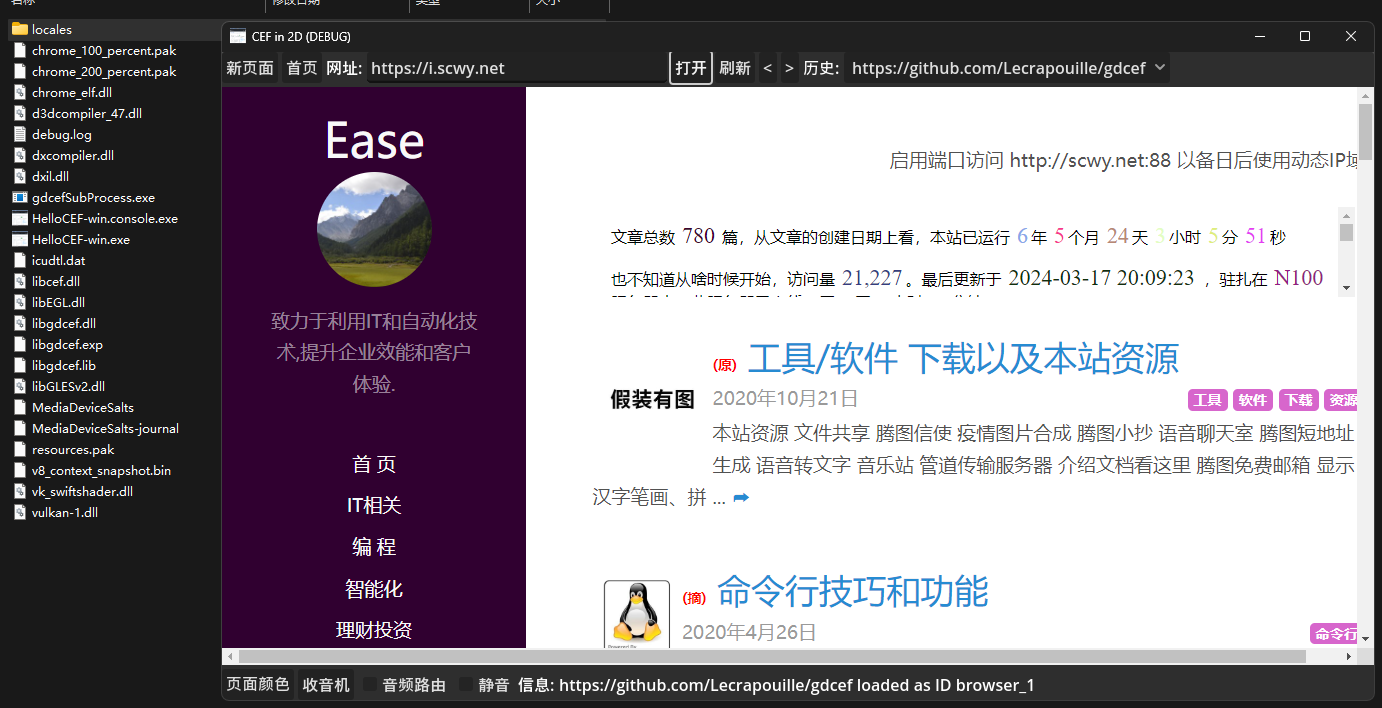Click the page vertical scrollbar thumb
This screenshot has height=708, width=1382.
coord(1366,132)
